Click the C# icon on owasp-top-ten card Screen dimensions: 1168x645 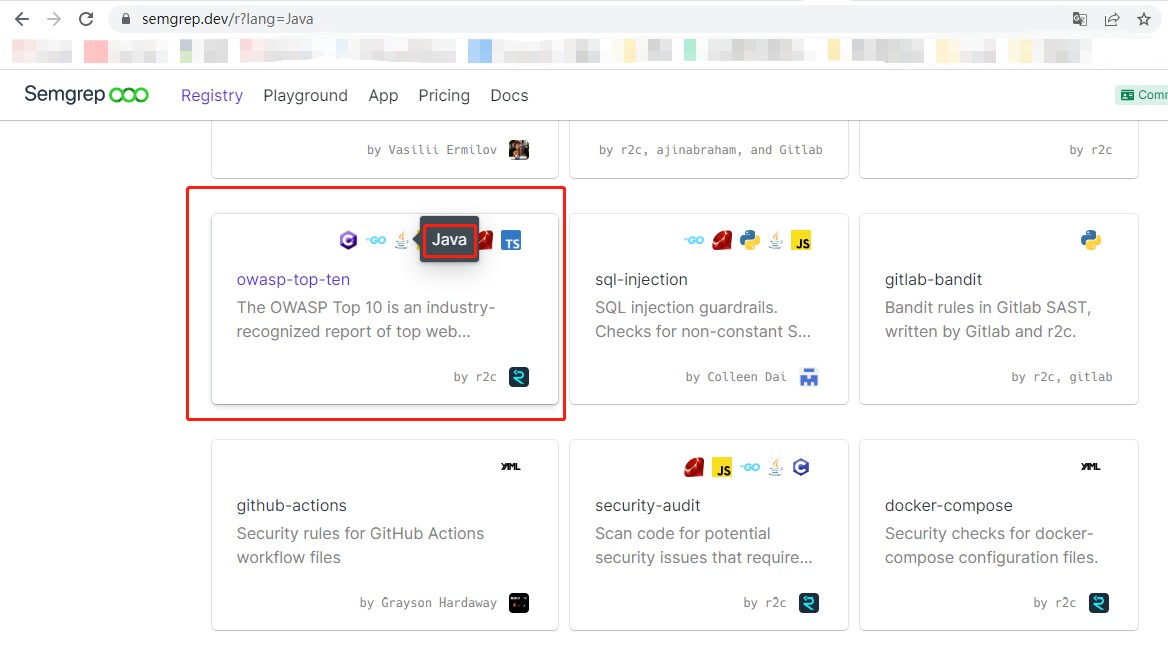[348, 240]
